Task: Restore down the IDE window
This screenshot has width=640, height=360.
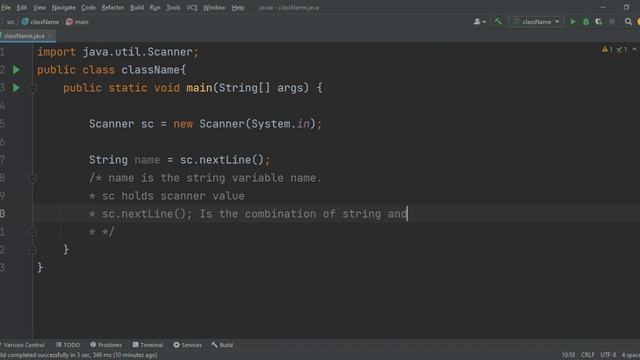Action: [x=627, y=7]
